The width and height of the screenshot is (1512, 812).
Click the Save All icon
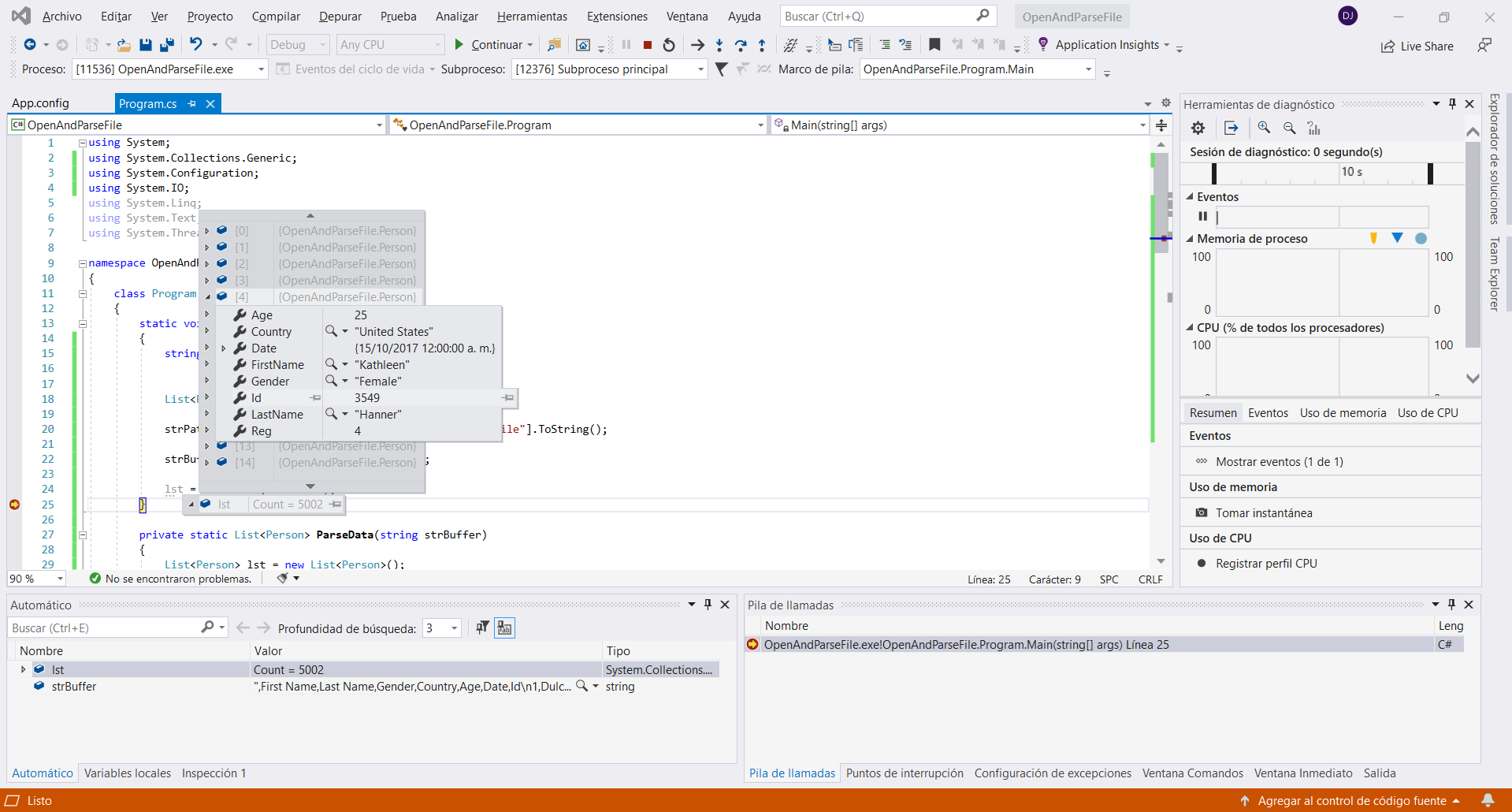click(x=166, y=45)
